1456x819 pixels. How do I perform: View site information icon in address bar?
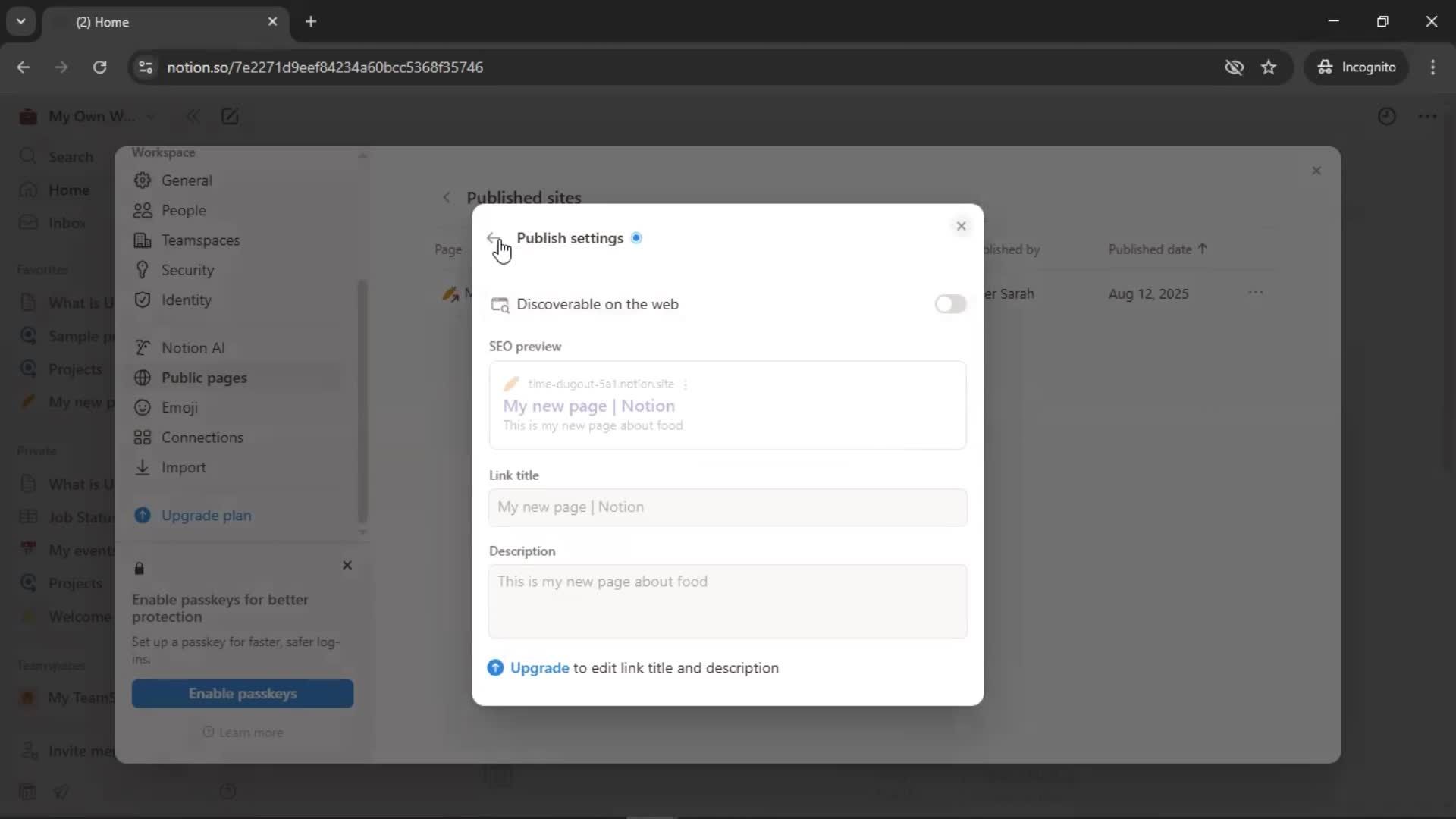coord(146,67)
